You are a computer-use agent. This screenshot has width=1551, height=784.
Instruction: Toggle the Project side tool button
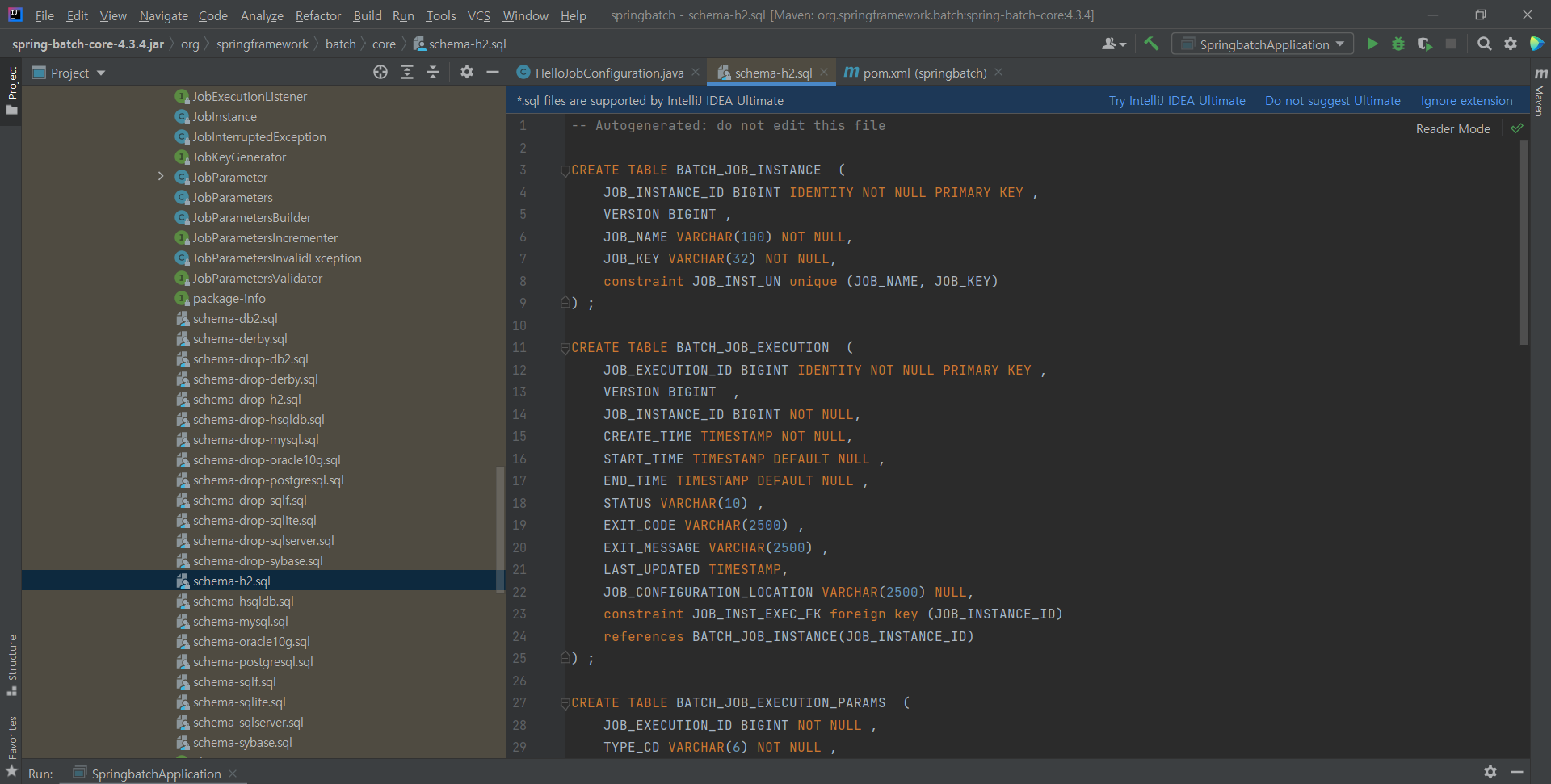[11, 90]
